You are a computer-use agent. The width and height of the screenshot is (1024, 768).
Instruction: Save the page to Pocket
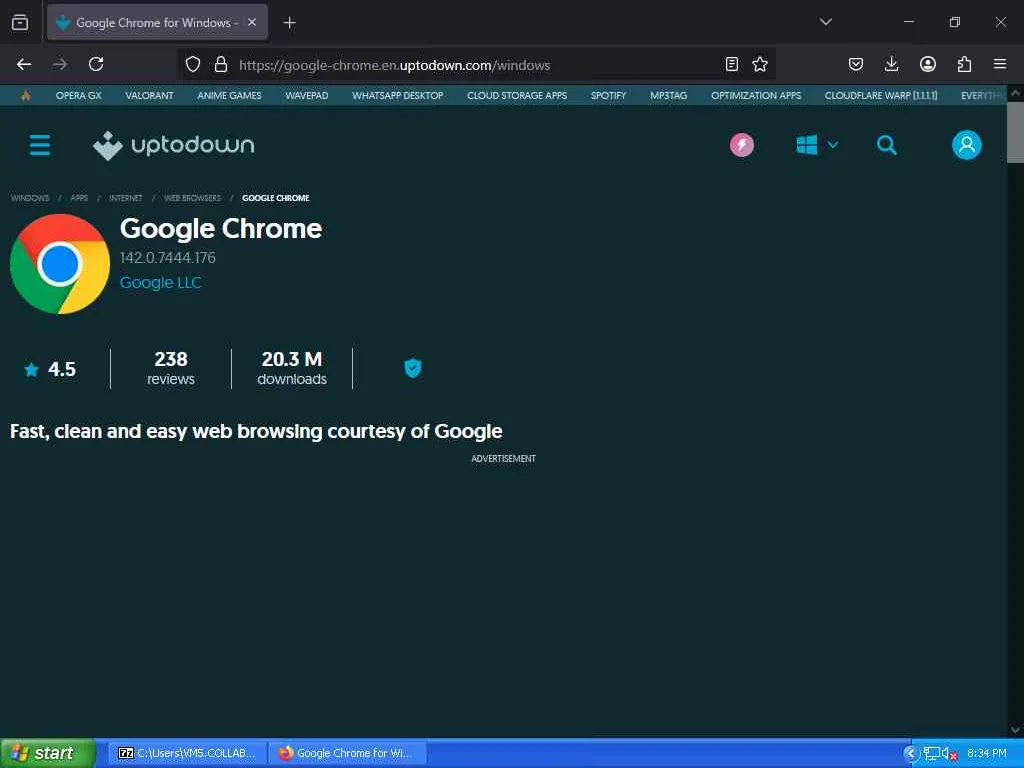point(856,64)
